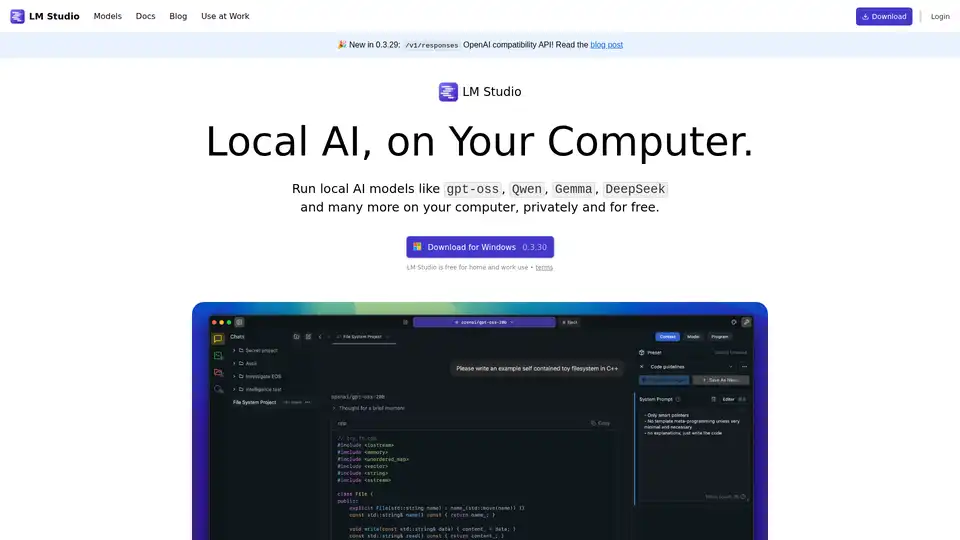
Task: Open the Models menu item
Action: pos(108,16)
